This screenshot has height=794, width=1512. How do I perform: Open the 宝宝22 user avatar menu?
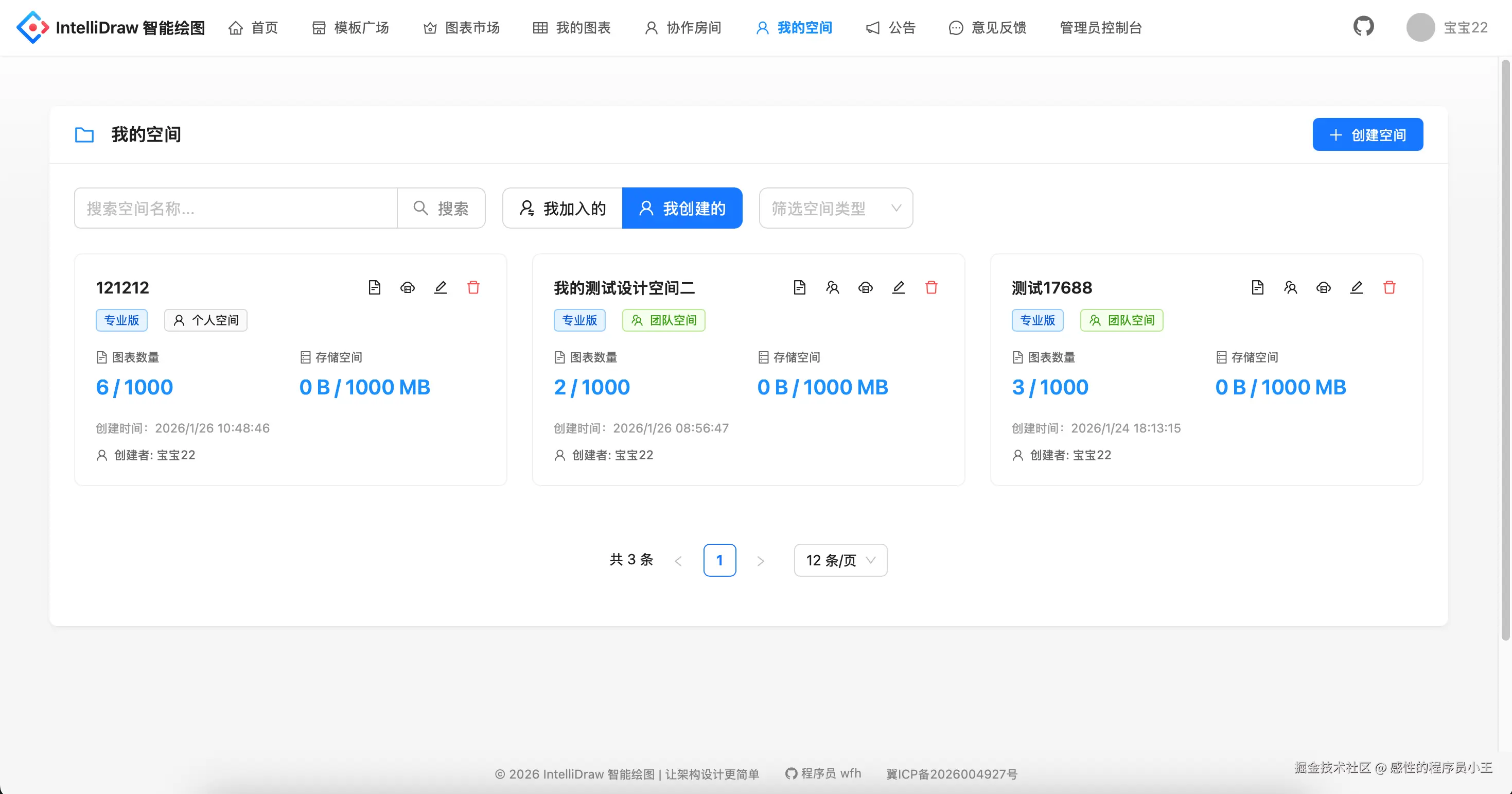click(x=1420, y=27)
